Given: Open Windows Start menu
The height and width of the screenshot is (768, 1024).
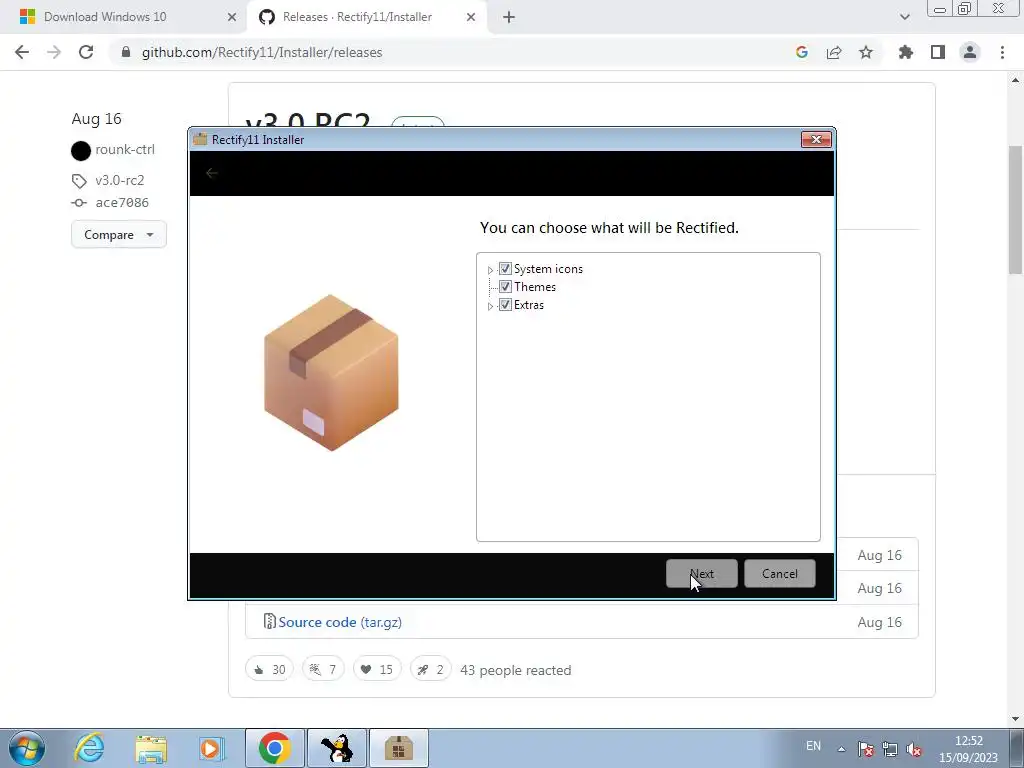Looking at the screenshot, I should point(27,748).
